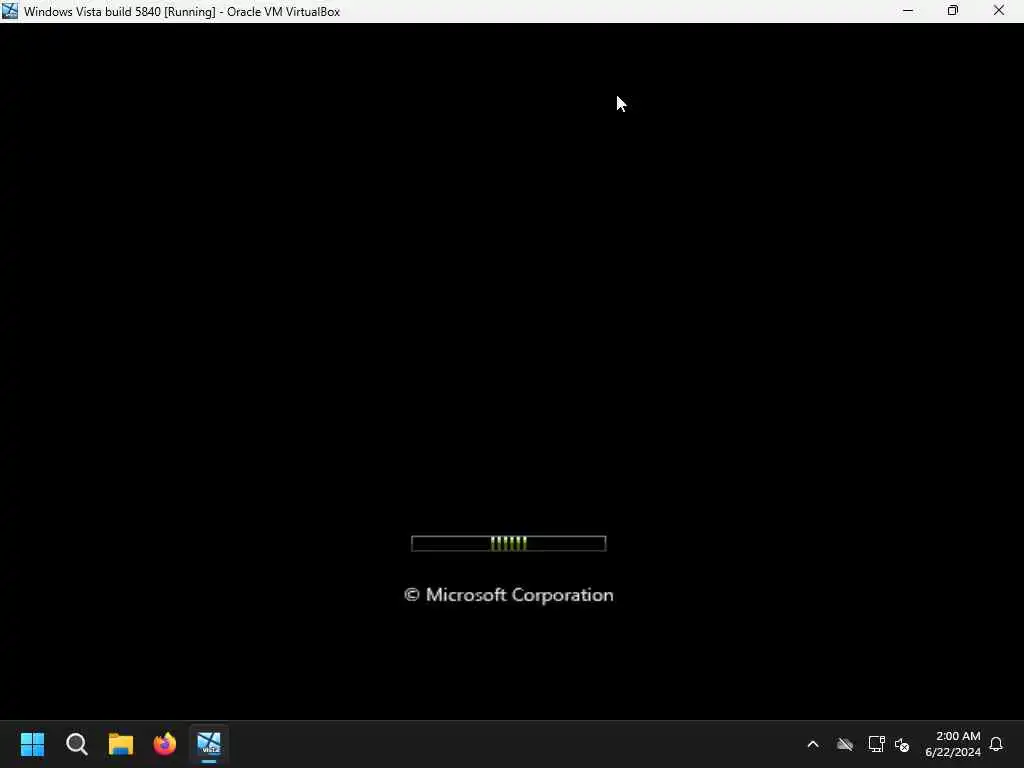Screen dimensions: 1024x768
Task: Minimize the VirtualBox window
Action: (x=908, y=11)
